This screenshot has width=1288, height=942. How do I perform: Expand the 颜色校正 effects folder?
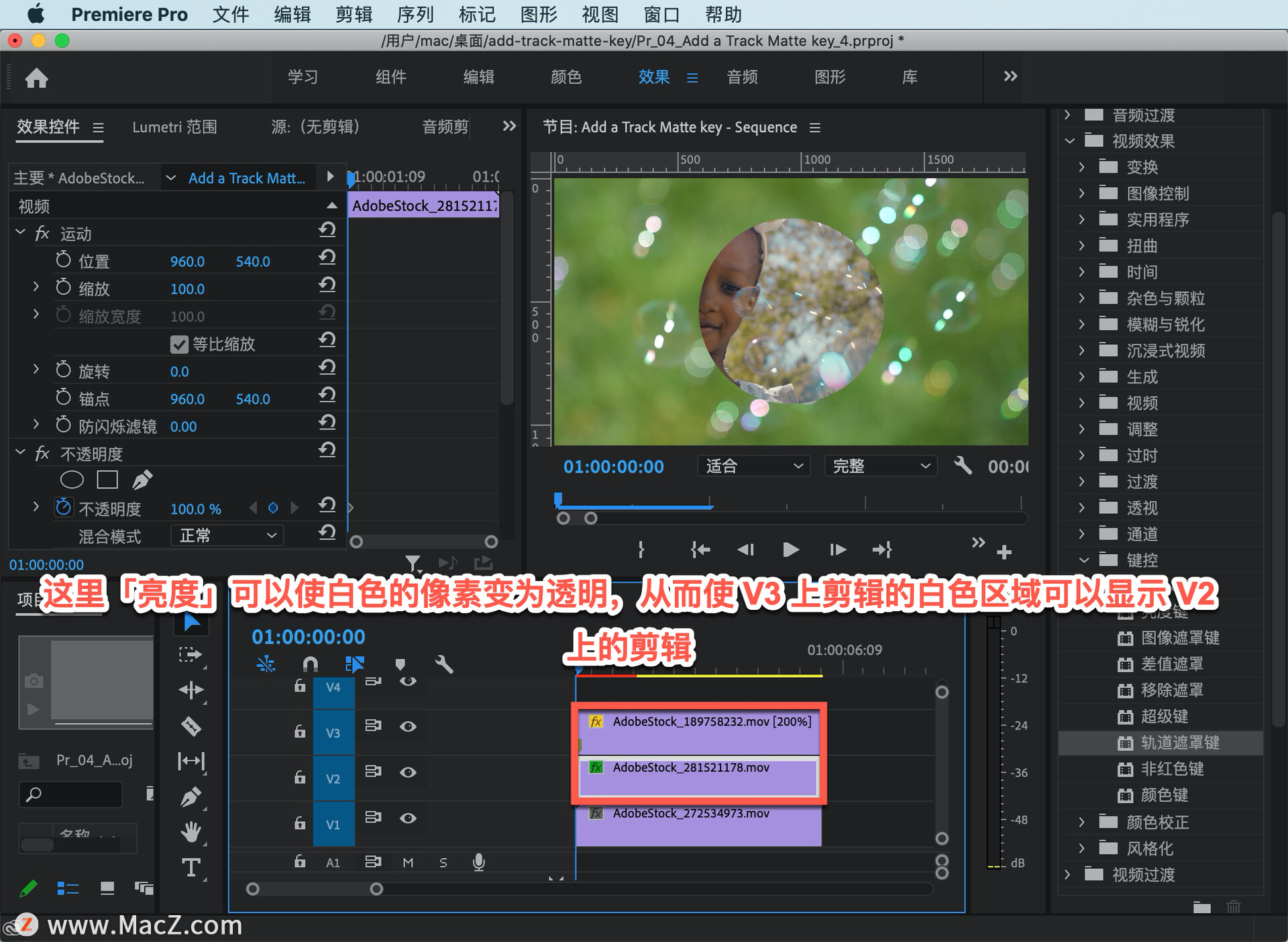1081,821
